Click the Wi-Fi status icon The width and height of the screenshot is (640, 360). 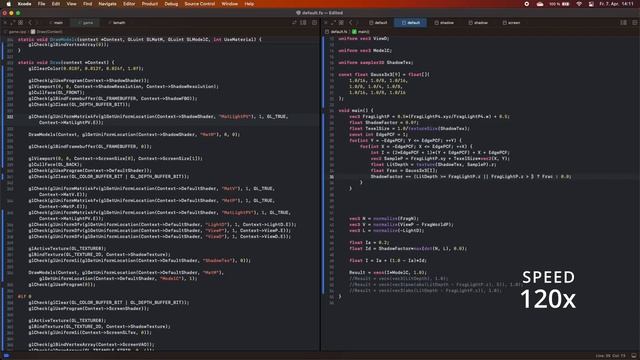click(x=579, y=4)
